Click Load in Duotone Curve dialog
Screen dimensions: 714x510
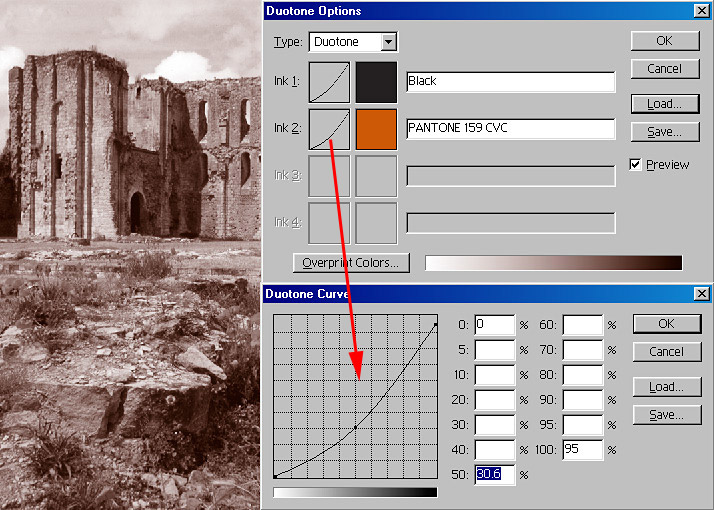point(667,387)
